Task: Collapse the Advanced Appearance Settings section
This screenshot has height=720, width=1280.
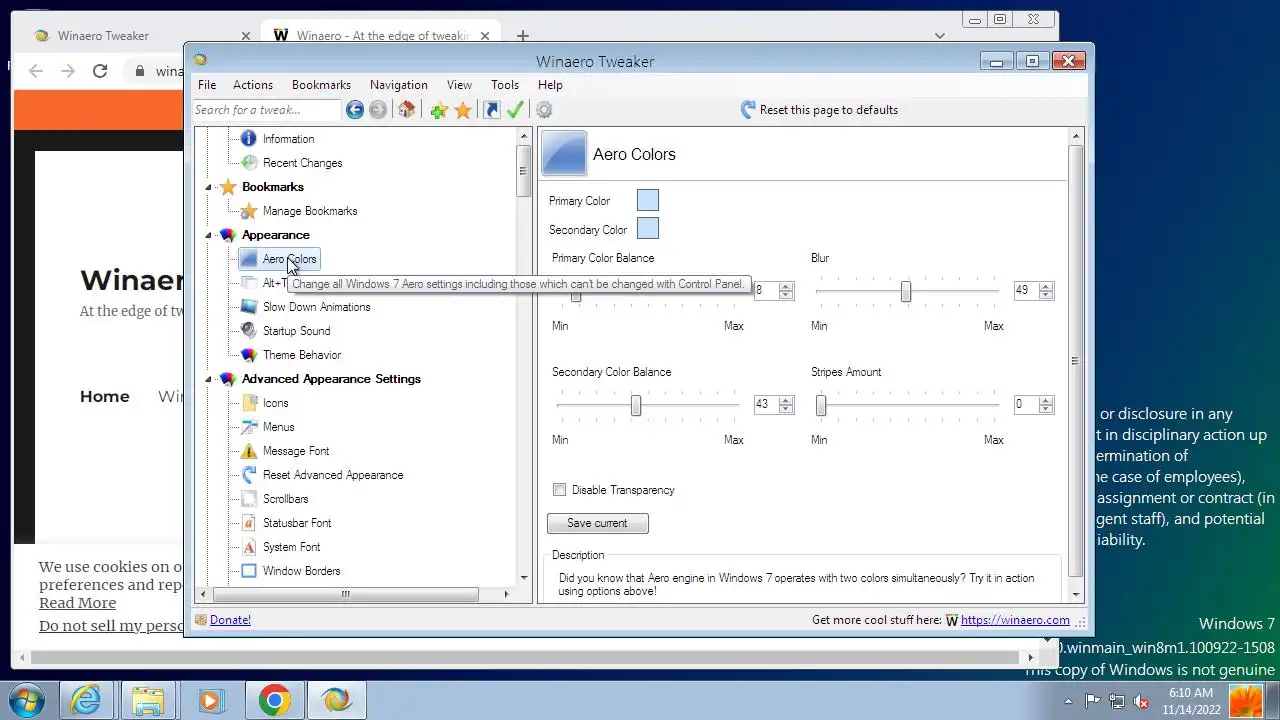Action: [209, 379]
